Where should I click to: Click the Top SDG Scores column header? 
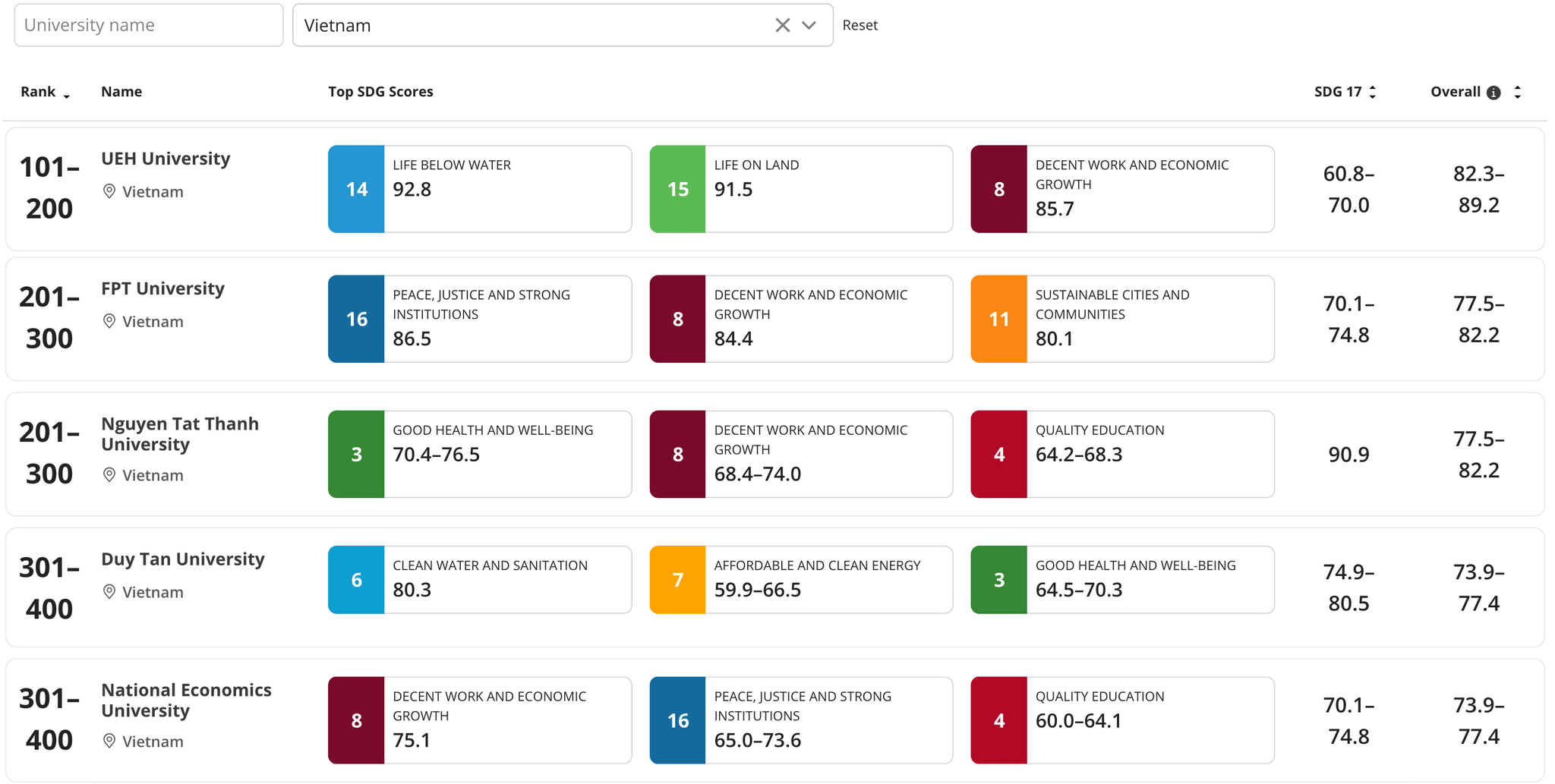[x=380, y=92]
